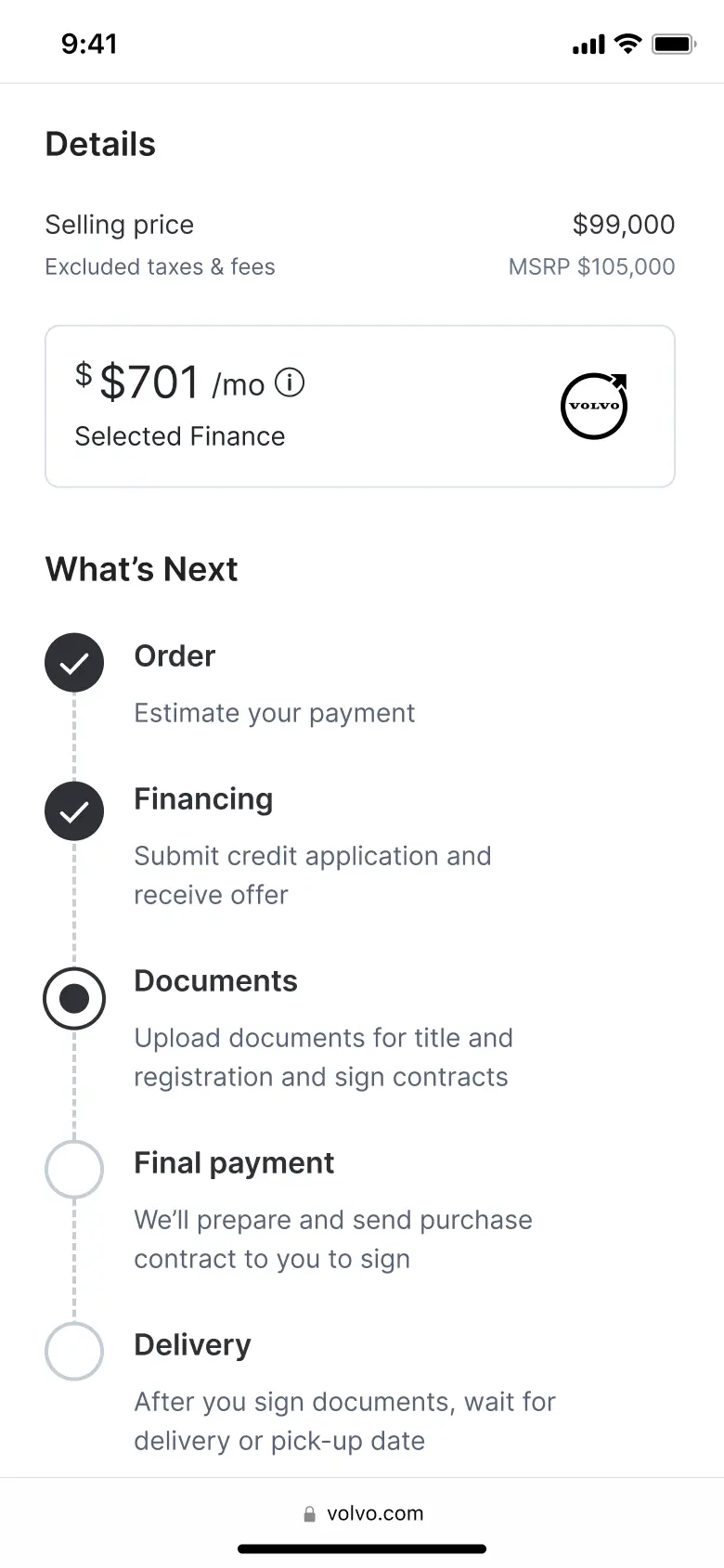Tap the $701 monthly payment amount
This screenshot has height=1568, width=724.
click(149, 382)
